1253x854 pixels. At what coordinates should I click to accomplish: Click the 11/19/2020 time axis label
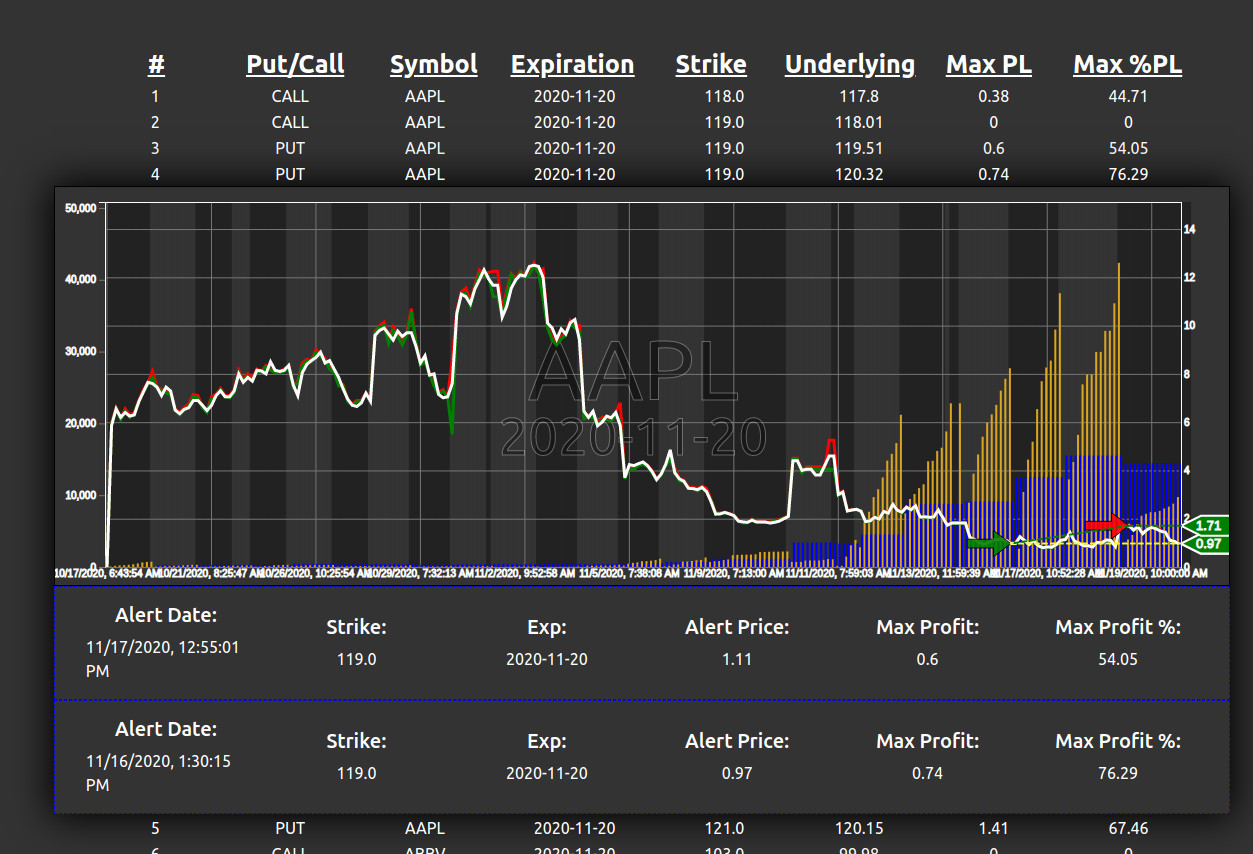tap(1152, 573)
